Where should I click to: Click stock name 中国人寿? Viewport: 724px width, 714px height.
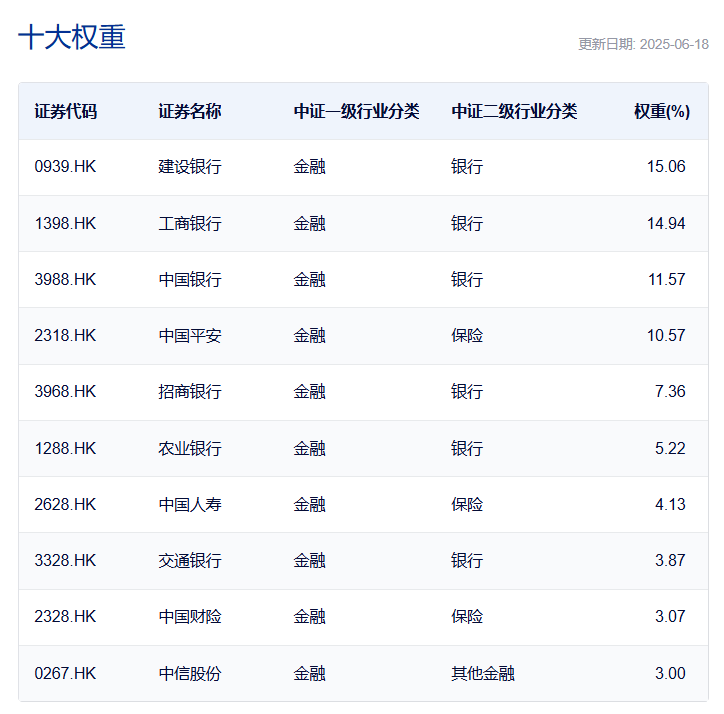click(x=190, y=504)
